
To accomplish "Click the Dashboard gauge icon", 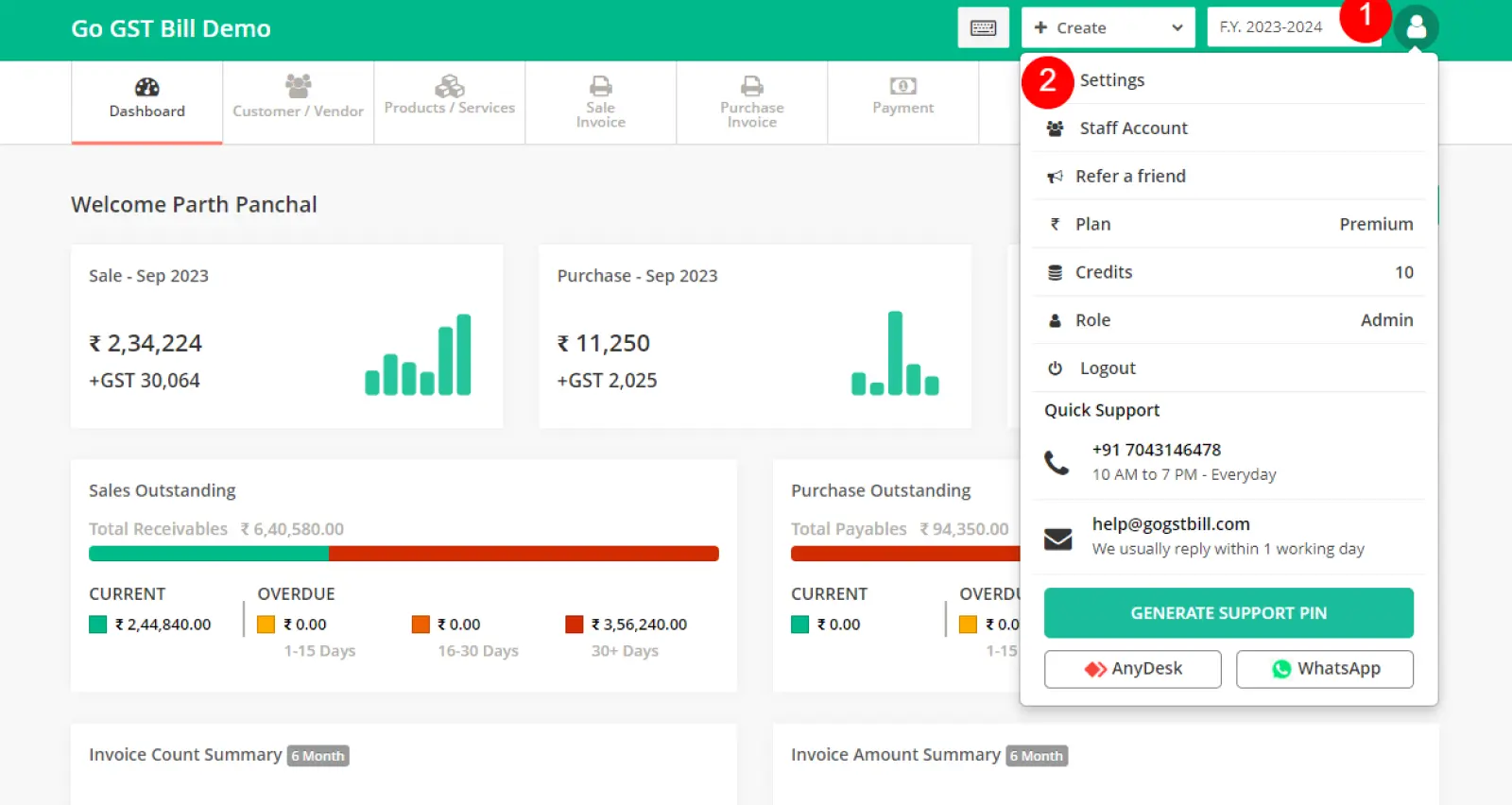I will 147,87.
